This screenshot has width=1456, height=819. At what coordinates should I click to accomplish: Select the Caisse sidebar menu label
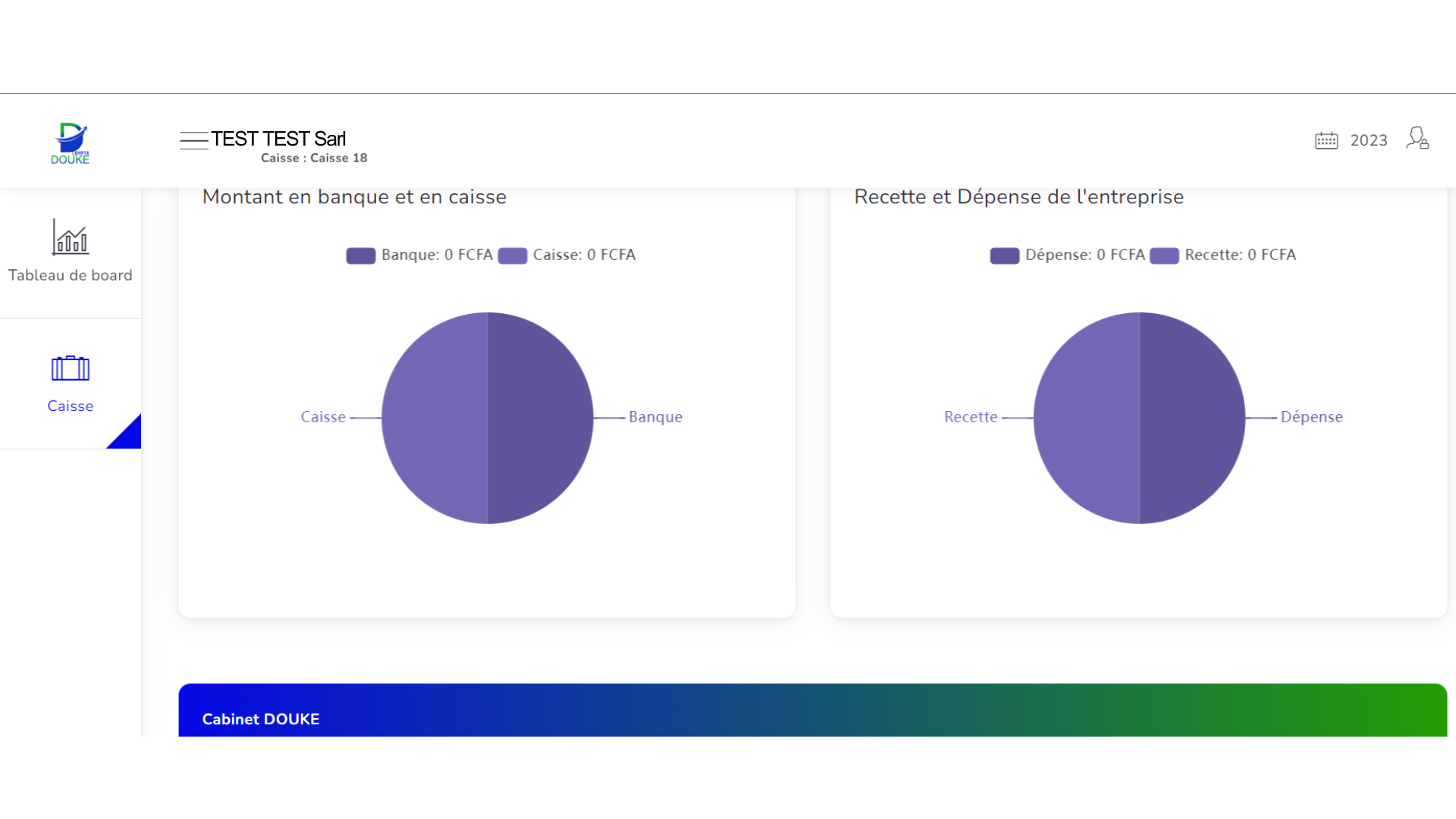[x=71, y=406]
